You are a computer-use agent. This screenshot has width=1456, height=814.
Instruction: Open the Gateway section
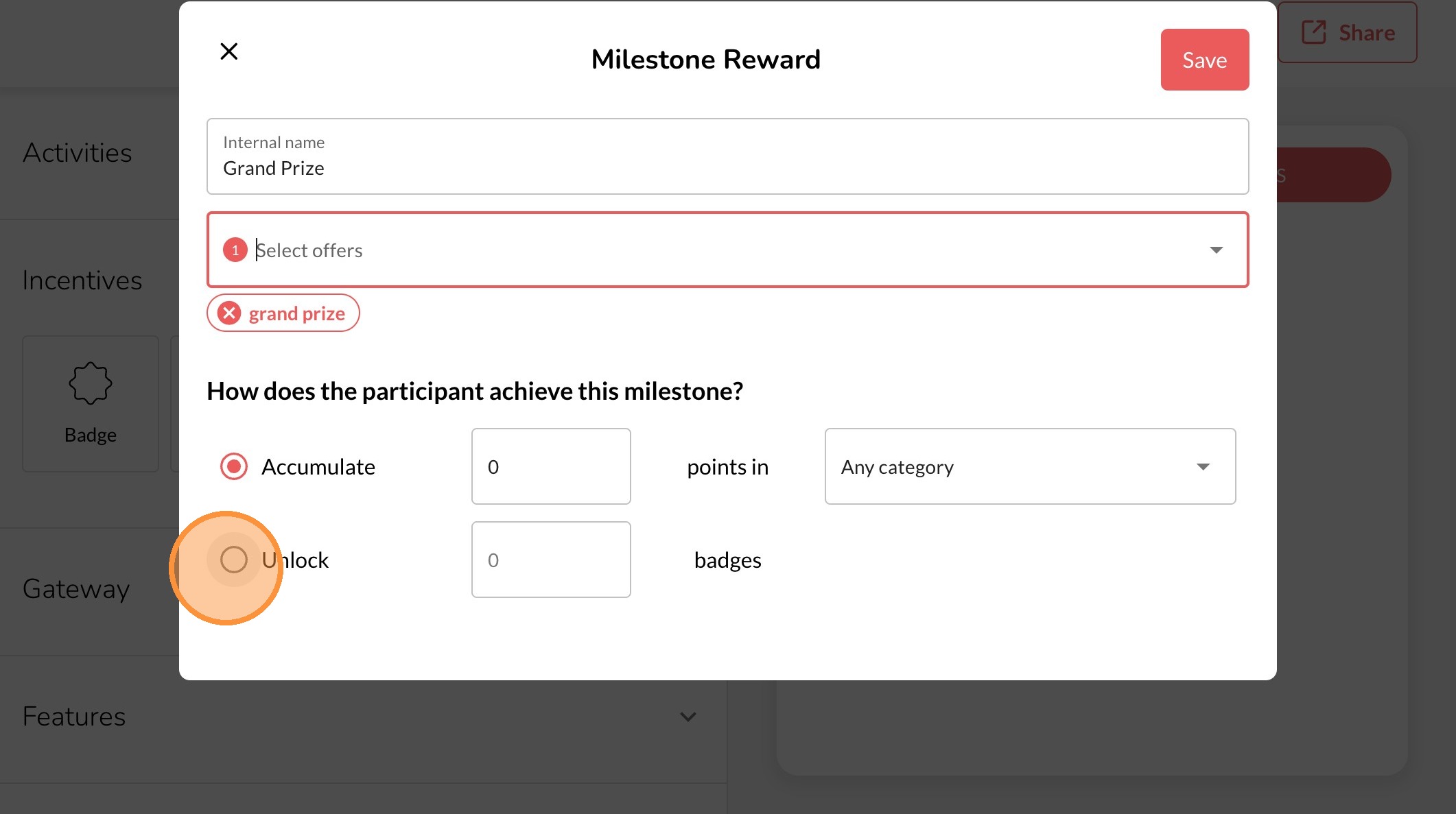point(75,589)
